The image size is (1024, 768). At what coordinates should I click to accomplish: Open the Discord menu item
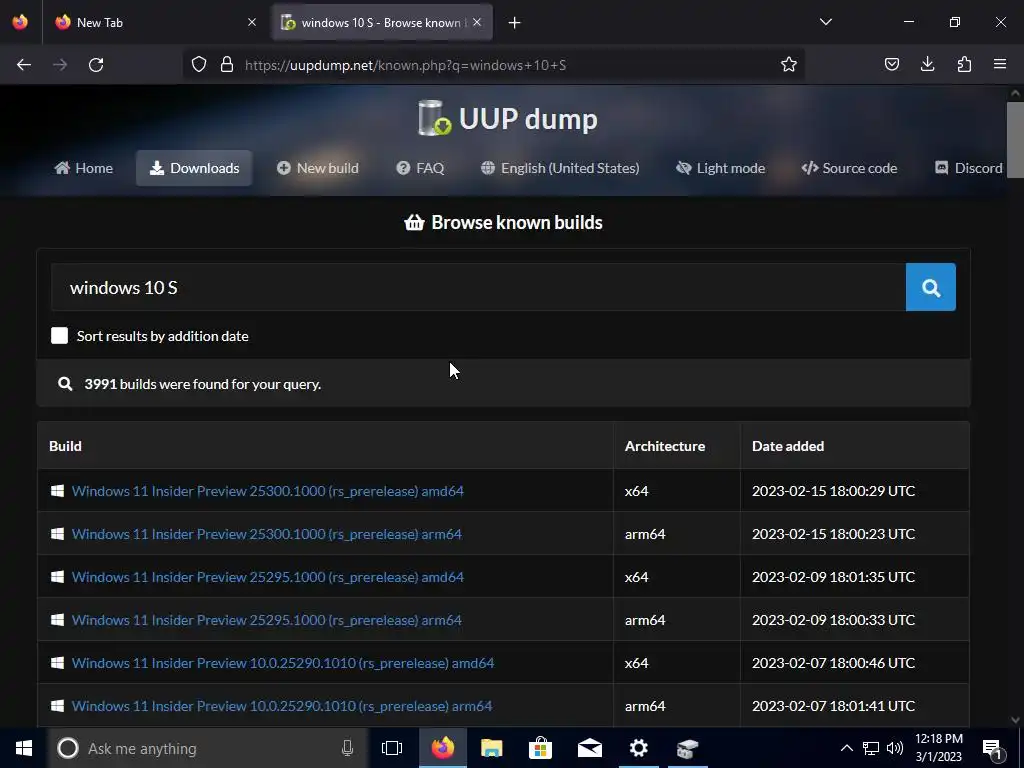coord(968,168)
